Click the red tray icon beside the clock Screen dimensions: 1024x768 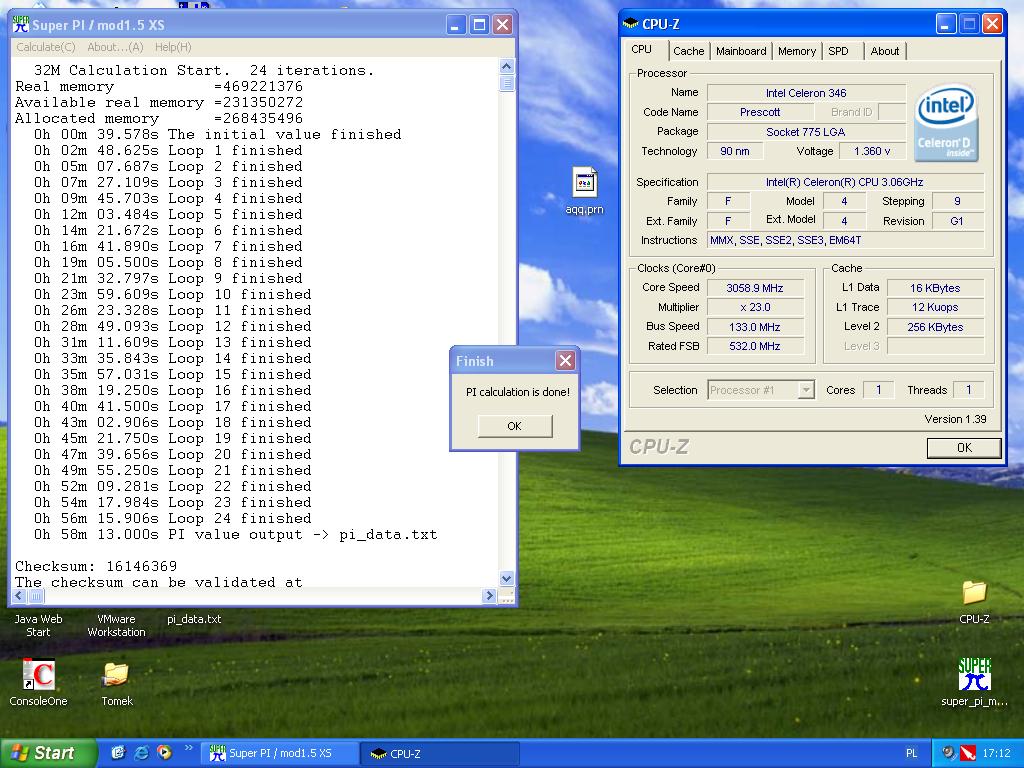pyautogui.click(x=968, y=753)
